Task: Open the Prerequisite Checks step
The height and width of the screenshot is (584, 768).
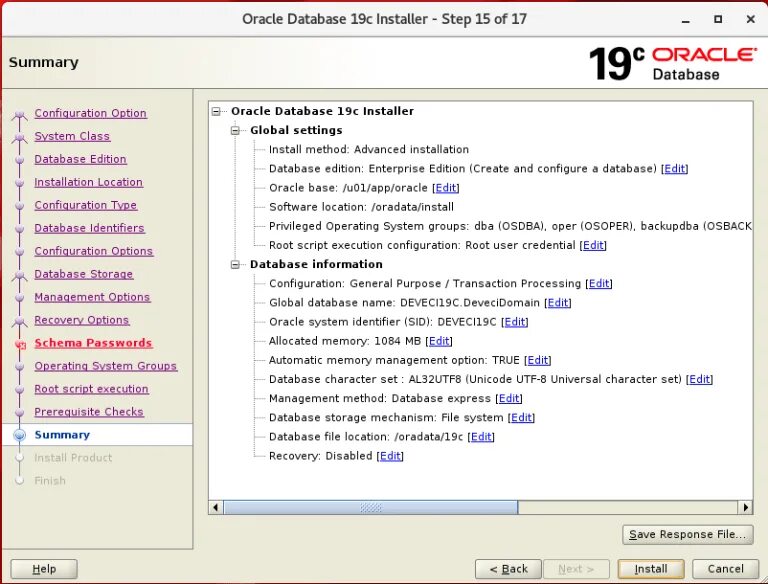Action: point(89,413)
